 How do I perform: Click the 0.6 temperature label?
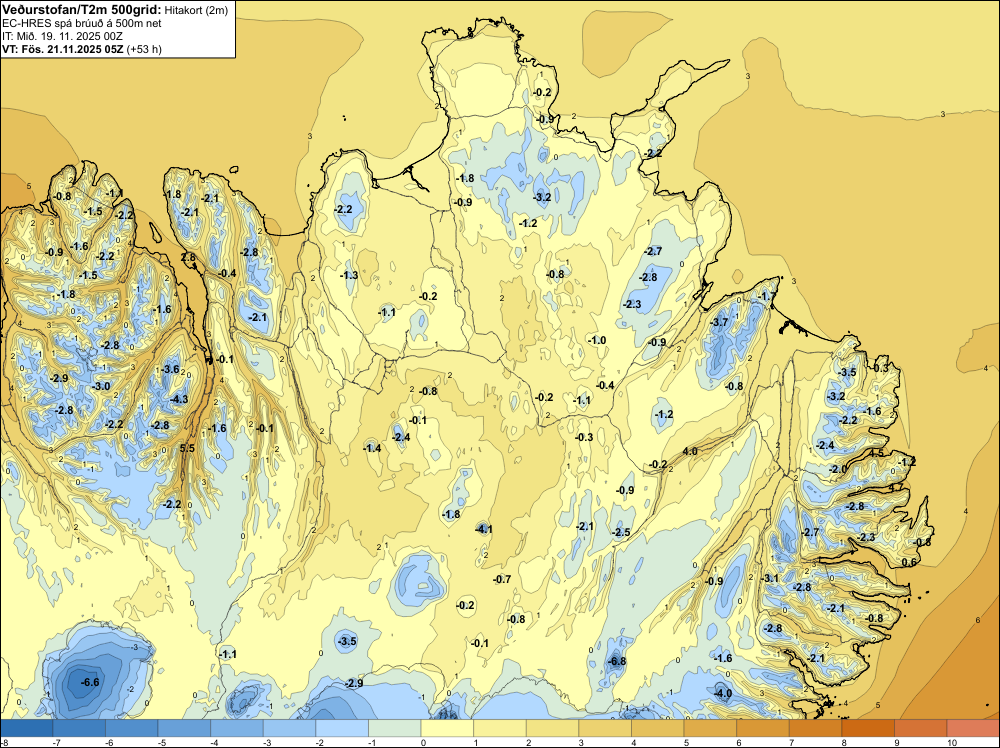click(x=909, y=562)
